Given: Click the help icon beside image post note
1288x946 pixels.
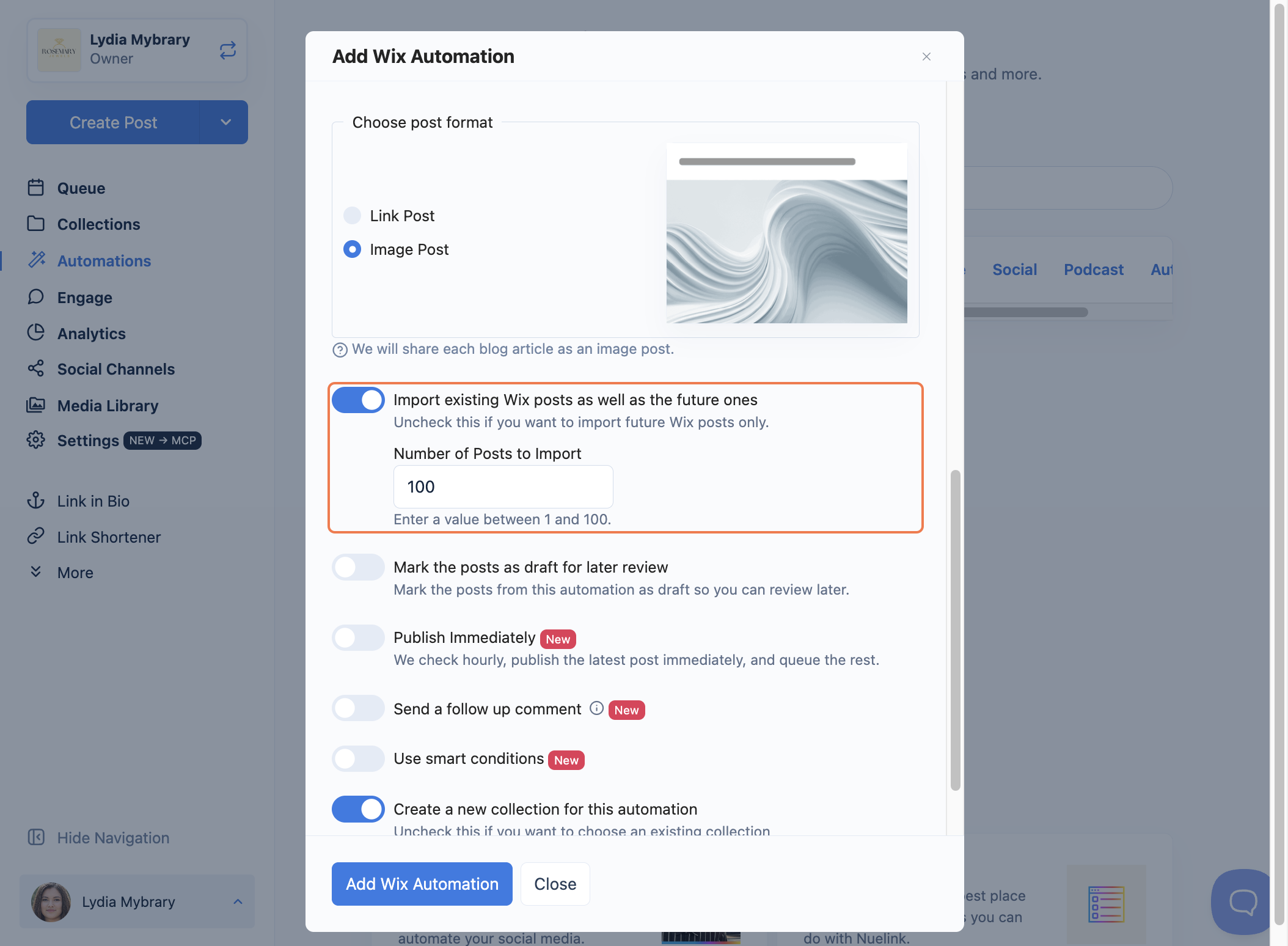Looking at the screenshot, I should point(340,350).
